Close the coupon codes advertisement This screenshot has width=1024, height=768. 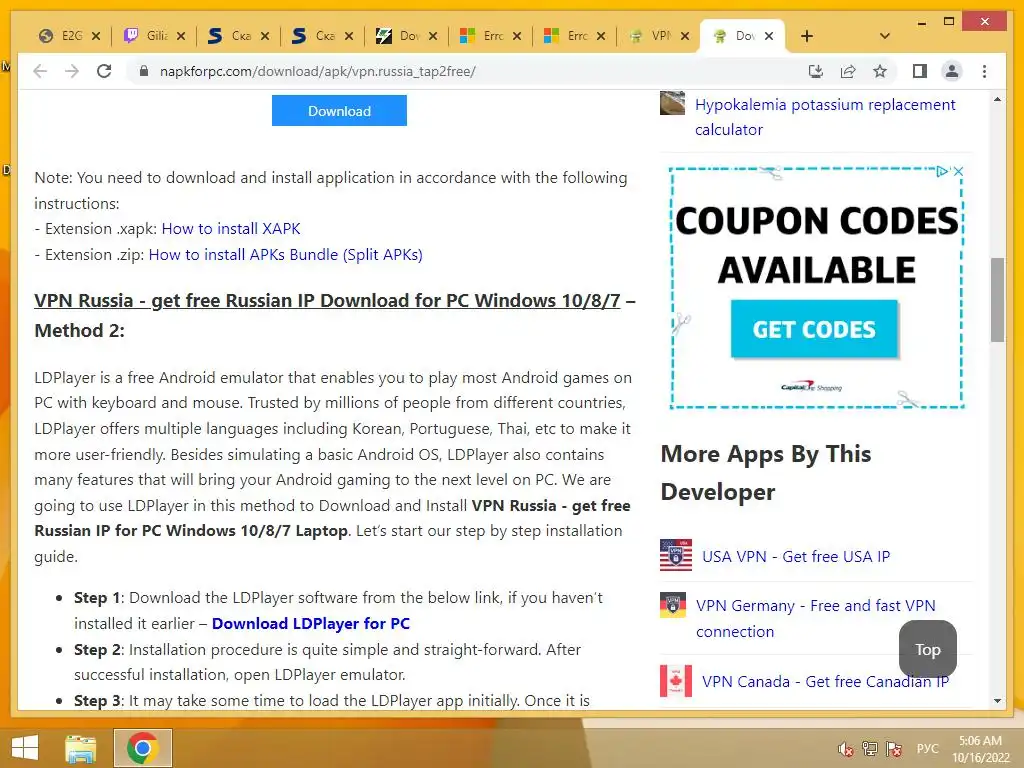pyautogui.click(x=958, y=171)
